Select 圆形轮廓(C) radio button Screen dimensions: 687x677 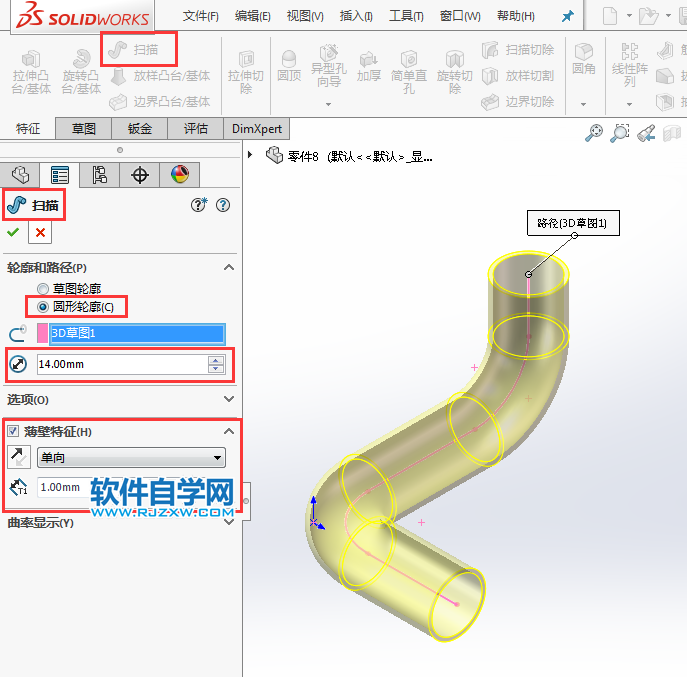tap(42, 307)
